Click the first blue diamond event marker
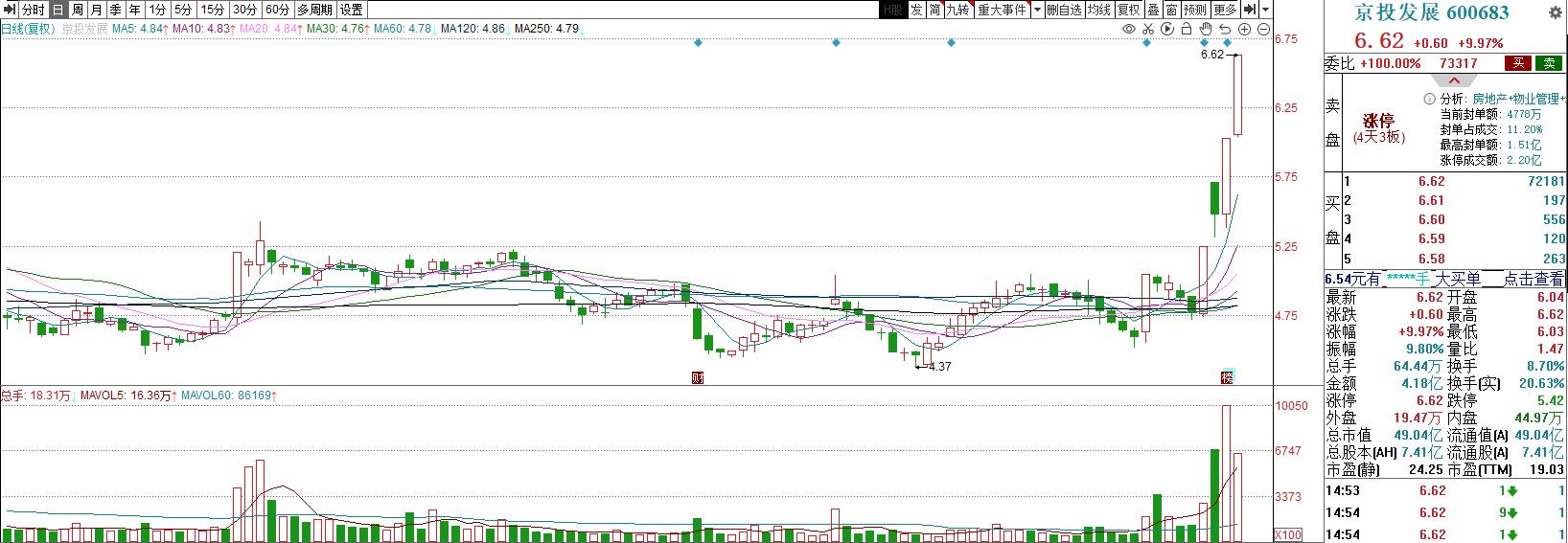Viewport: 1568px width, 543px height. click(699, 43)
